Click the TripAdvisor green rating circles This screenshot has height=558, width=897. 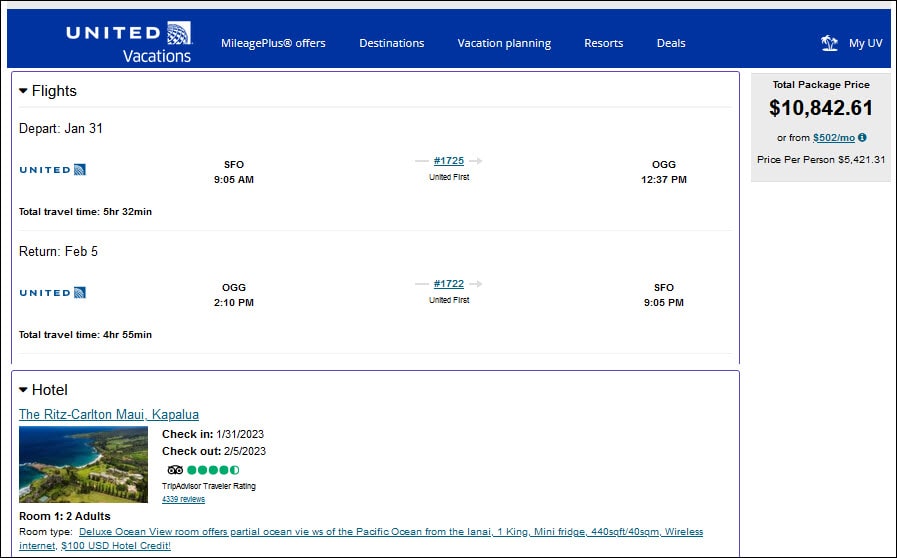(213, 470)
